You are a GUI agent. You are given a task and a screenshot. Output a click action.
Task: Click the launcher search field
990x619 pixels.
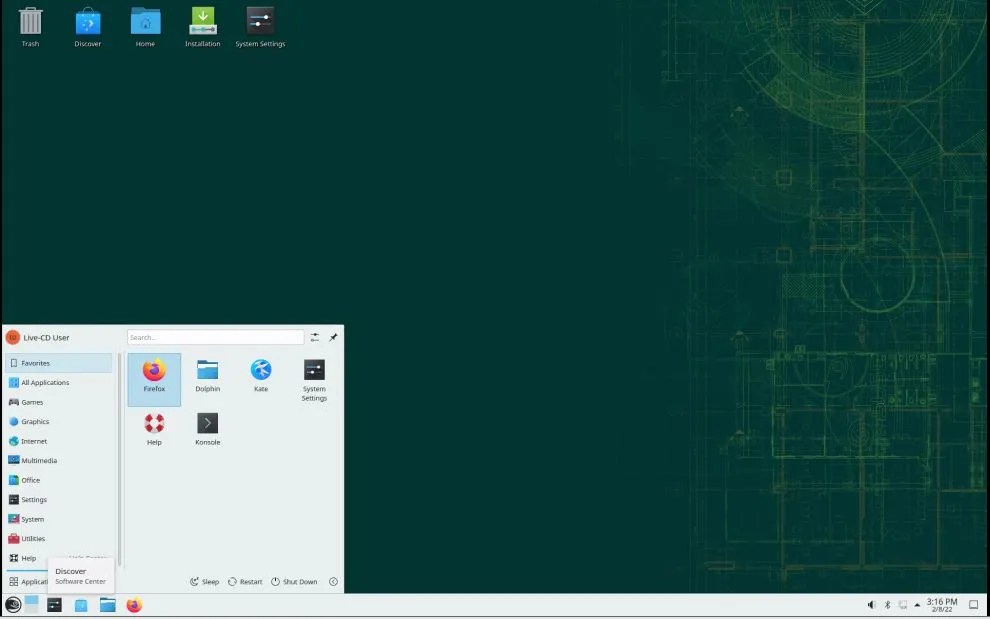pyautogui.click(x=215, y=336)
